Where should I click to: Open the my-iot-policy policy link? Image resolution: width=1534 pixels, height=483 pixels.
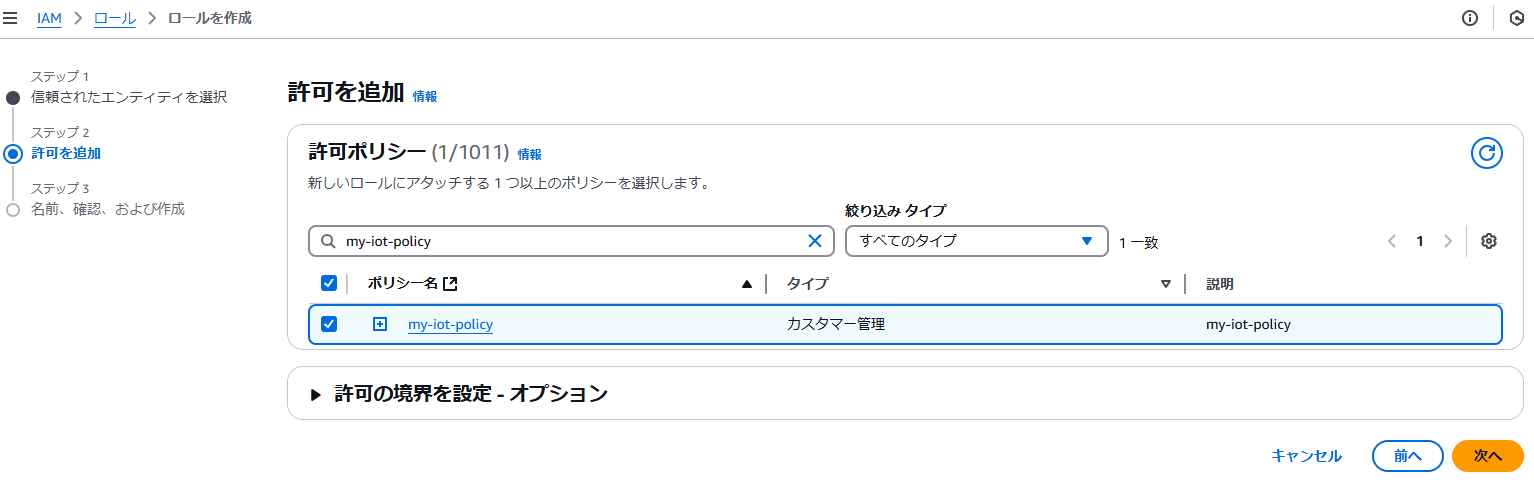[x=450, y=324]
